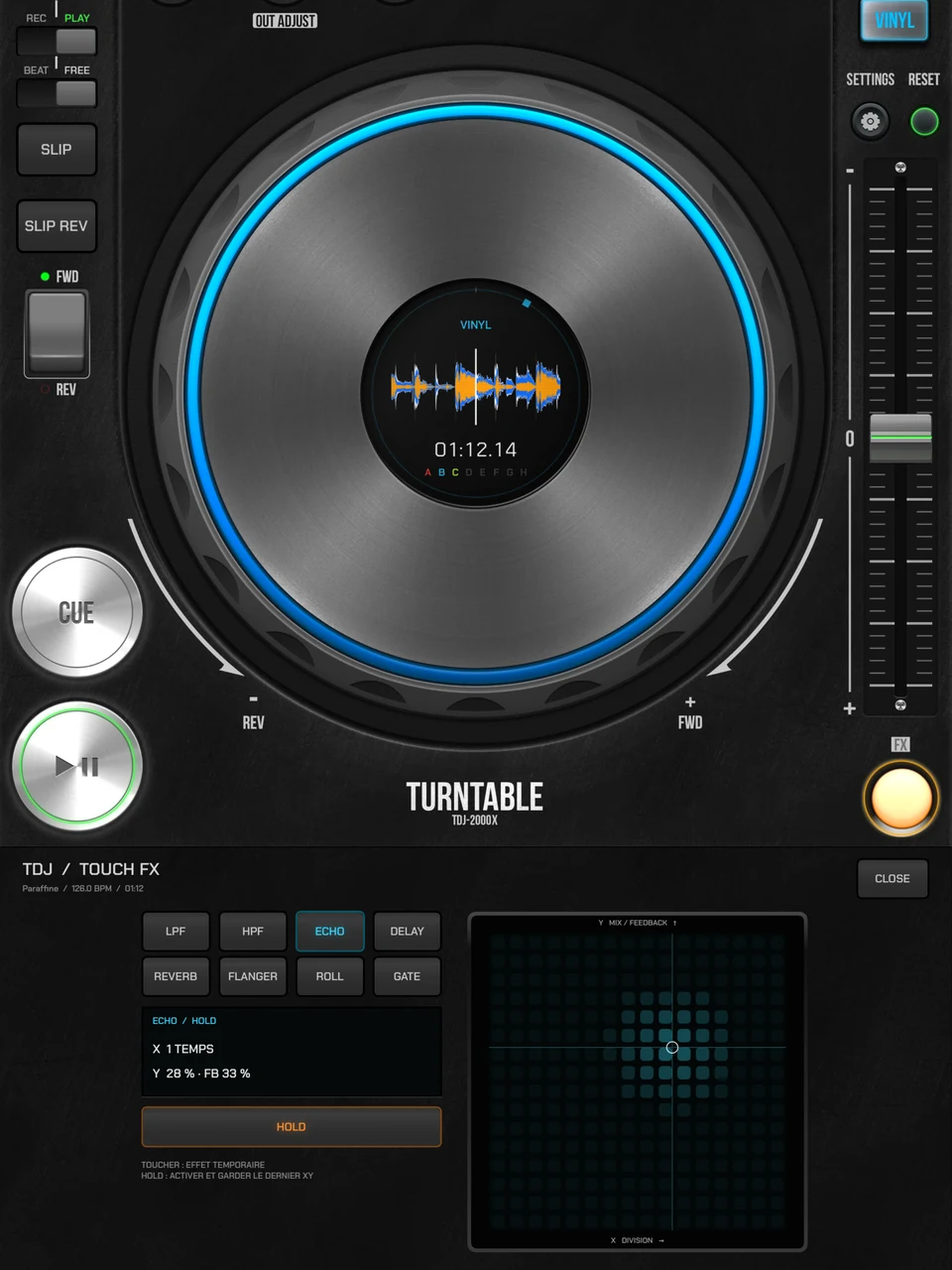Tap the jog wheel waveform display
Viewport: 952px width, 1270px height.
[x=476, y=387]
